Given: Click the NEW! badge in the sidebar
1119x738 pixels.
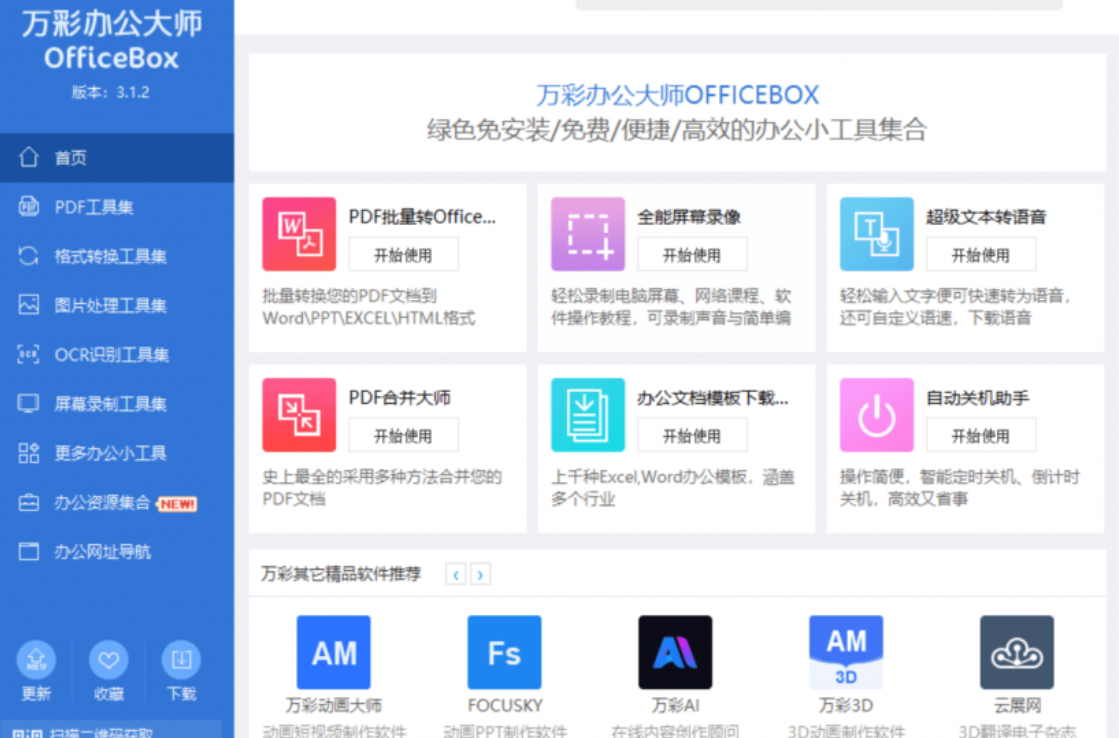Looking at the screenshot, I should click(177, 504).
